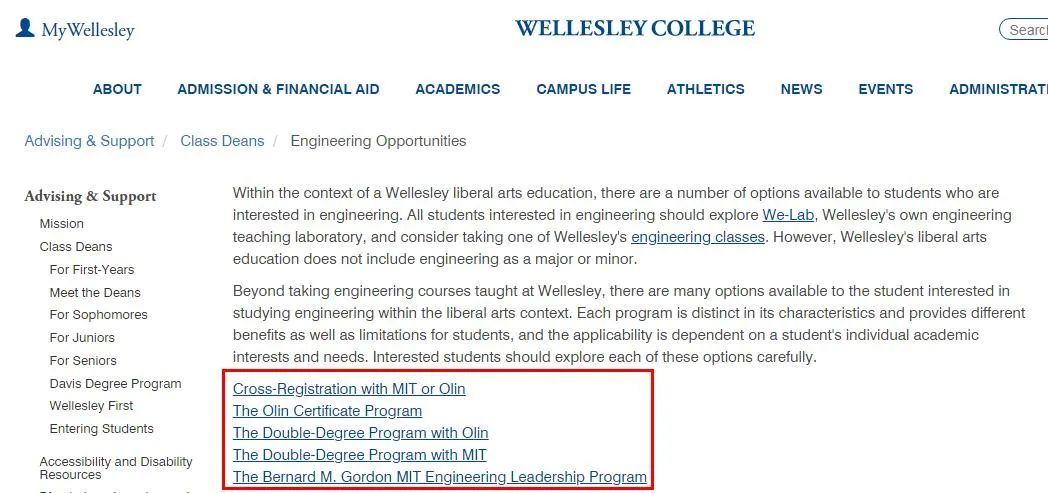Viewport: 1048px width, 493px height.
Task: Open the Athletics menu item
Action: pos(705,89)
